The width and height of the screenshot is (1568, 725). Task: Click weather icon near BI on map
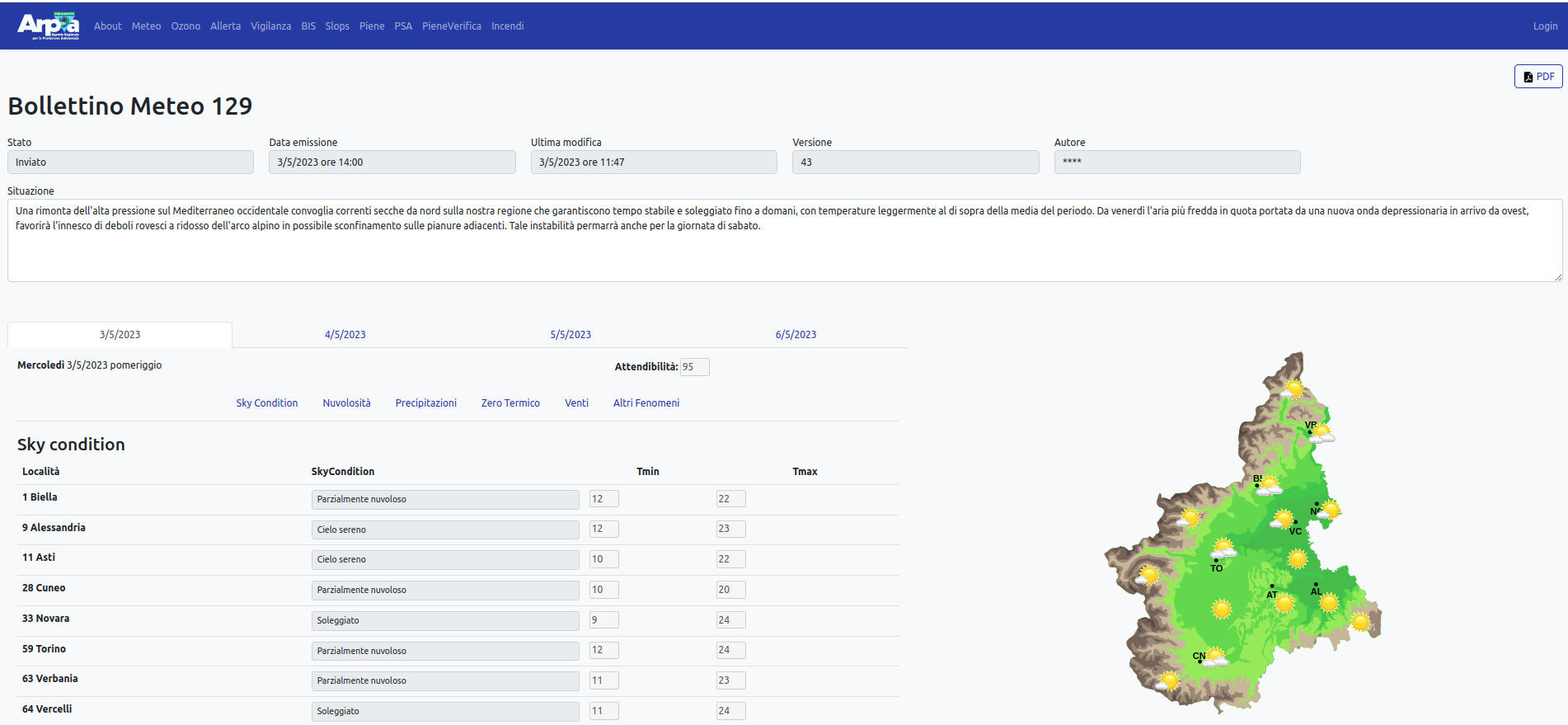point(1270,485)
